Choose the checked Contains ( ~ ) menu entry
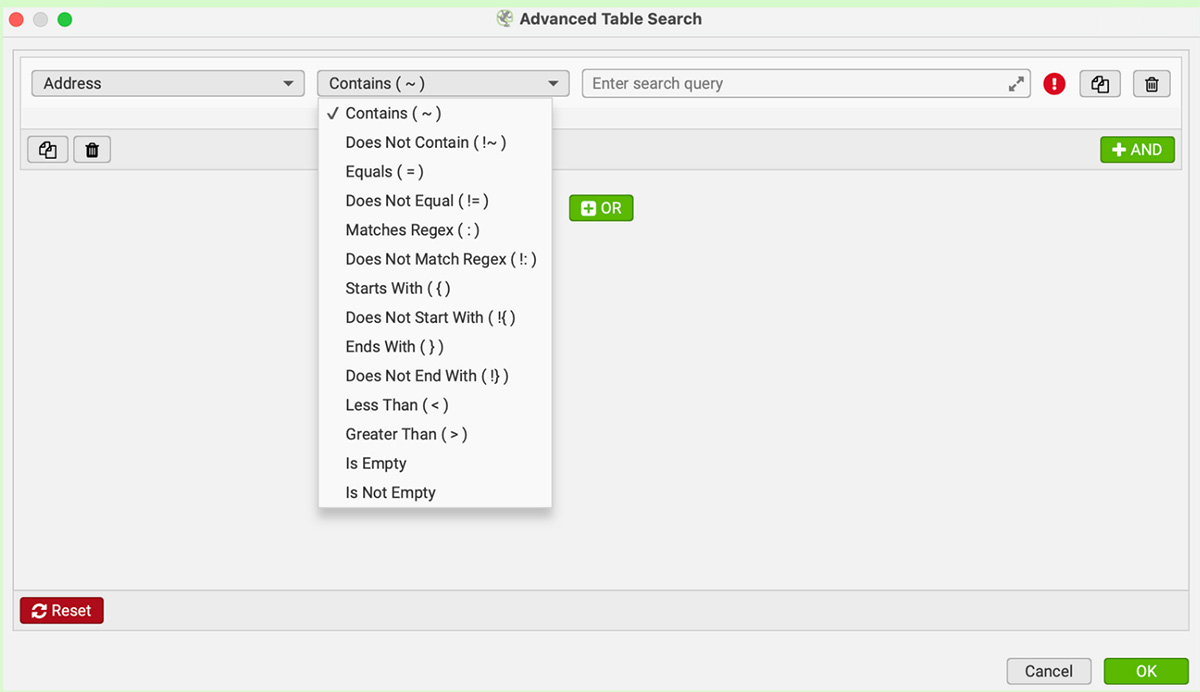The image size is (1200, 692). 435,113
